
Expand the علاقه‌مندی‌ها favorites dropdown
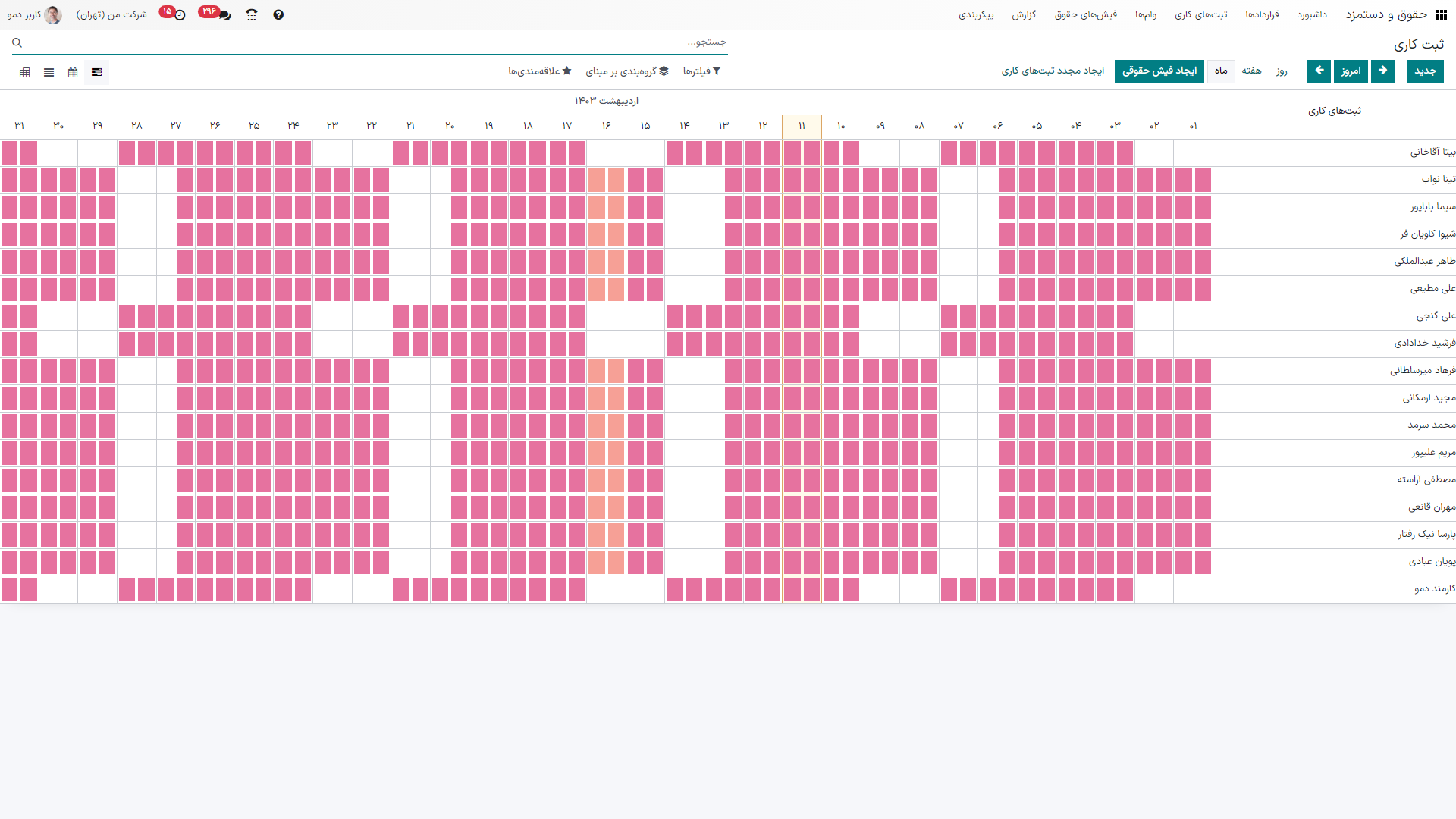pyautogui.click(x=539, y=71)
